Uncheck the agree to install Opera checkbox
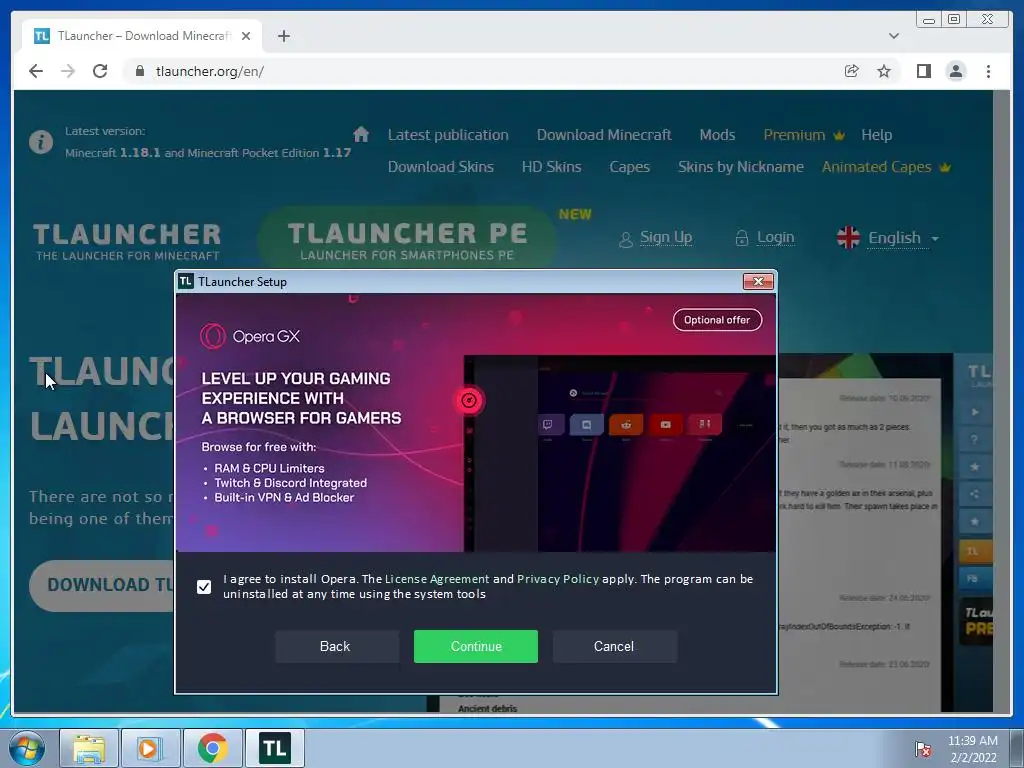The image size is (1024, 768). [x=204, y=586]
